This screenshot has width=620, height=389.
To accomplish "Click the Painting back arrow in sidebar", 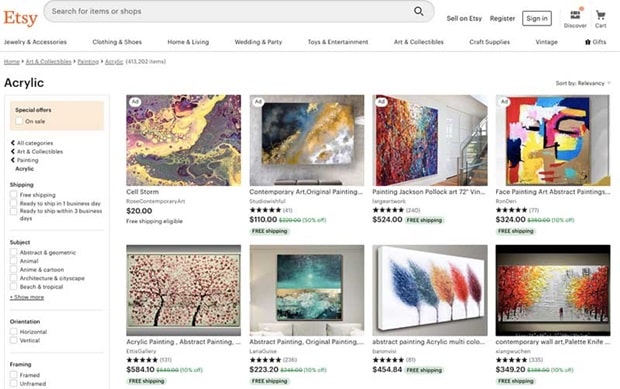I will [13, 160].
